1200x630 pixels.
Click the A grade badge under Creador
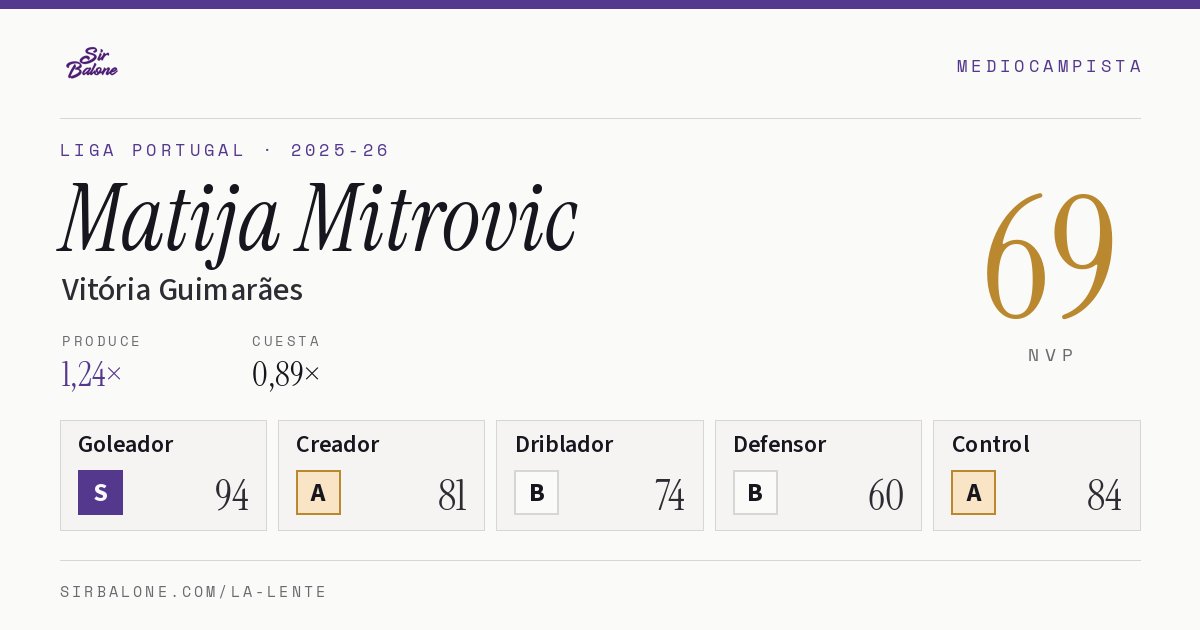(318, 492)
